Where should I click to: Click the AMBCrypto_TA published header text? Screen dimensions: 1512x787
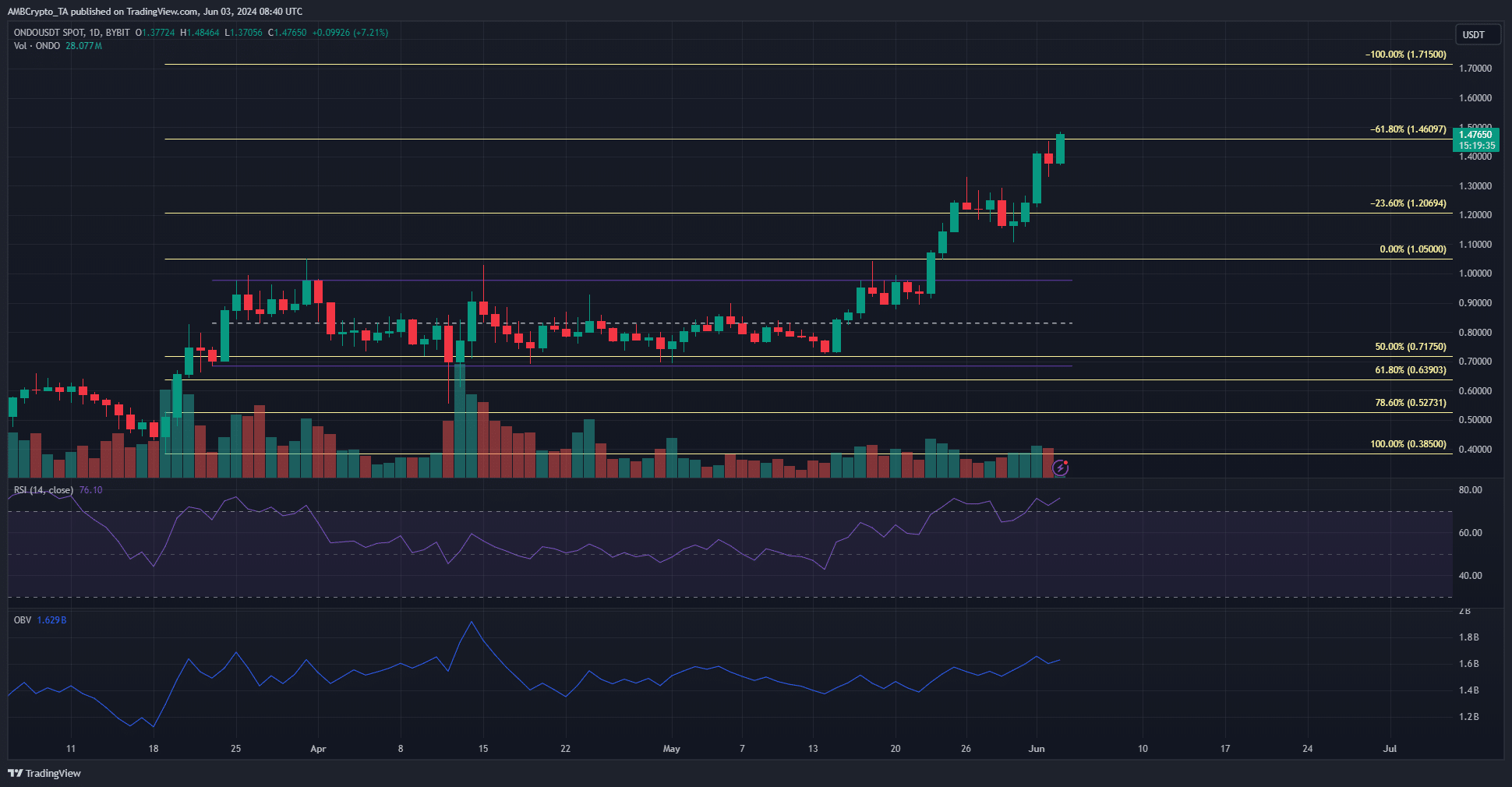click(x=155, y=12)
